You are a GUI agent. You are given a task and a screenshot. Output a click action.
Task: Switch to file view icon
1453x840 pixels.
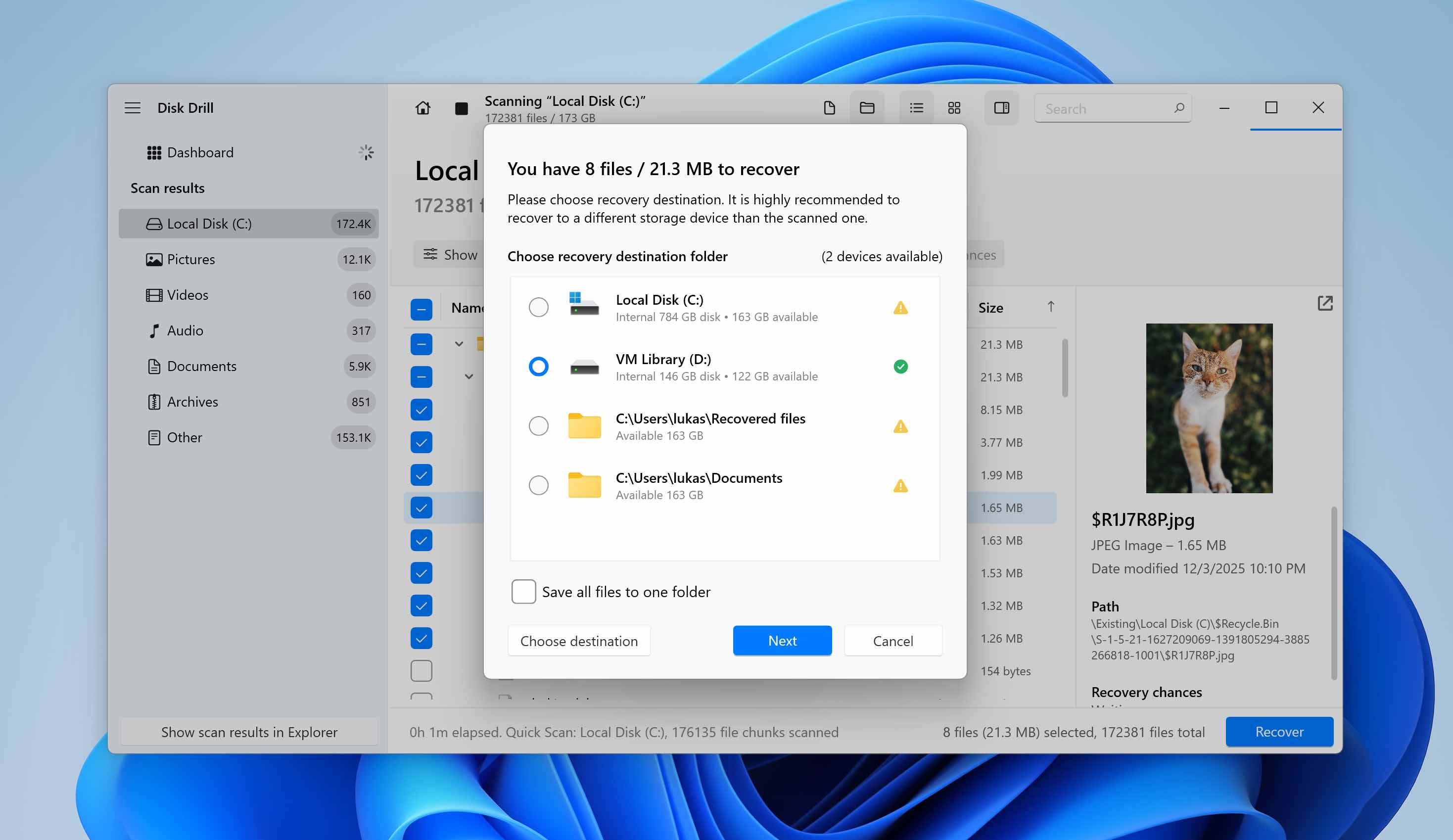[x=829, y=108]
